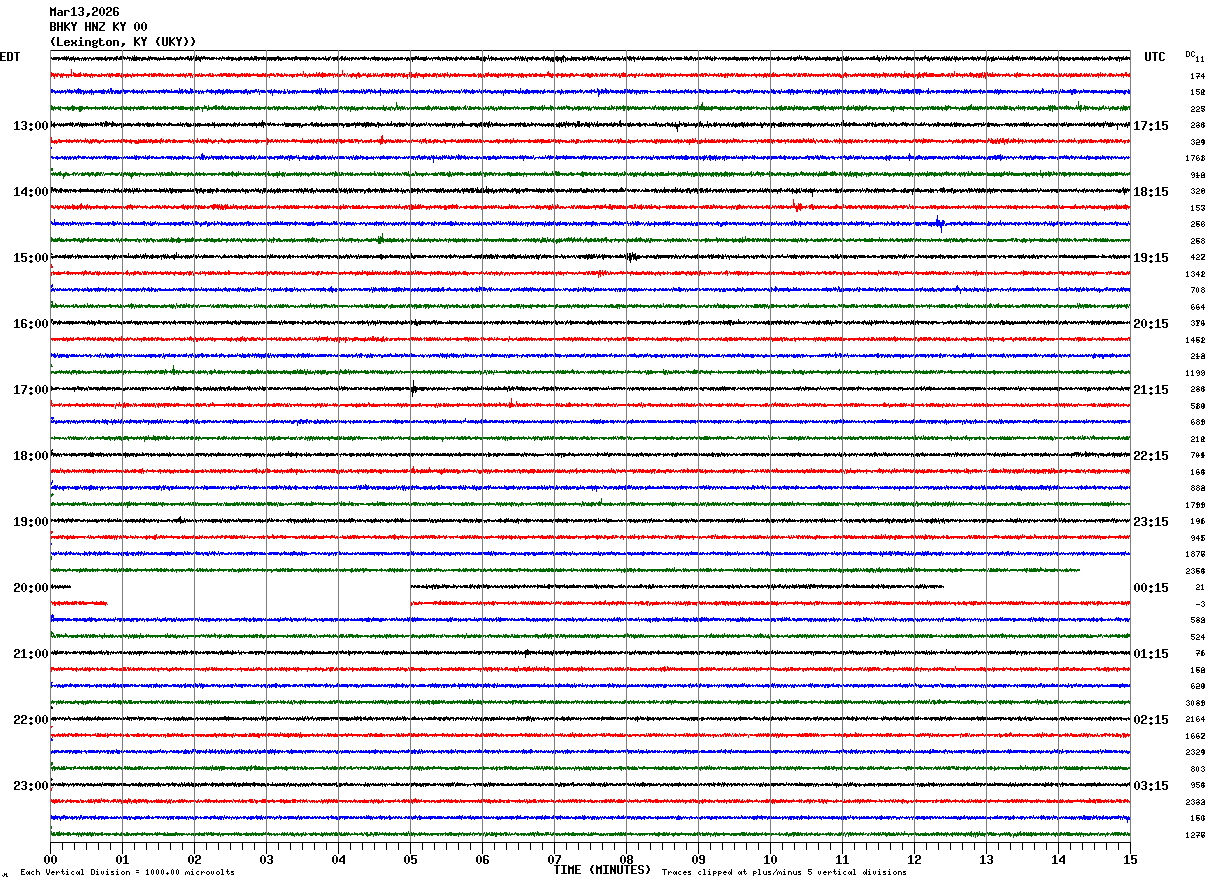1210x886 pixels.
Task: Click the 00:15 UTC time label
Action: [x=1151, y=588]
